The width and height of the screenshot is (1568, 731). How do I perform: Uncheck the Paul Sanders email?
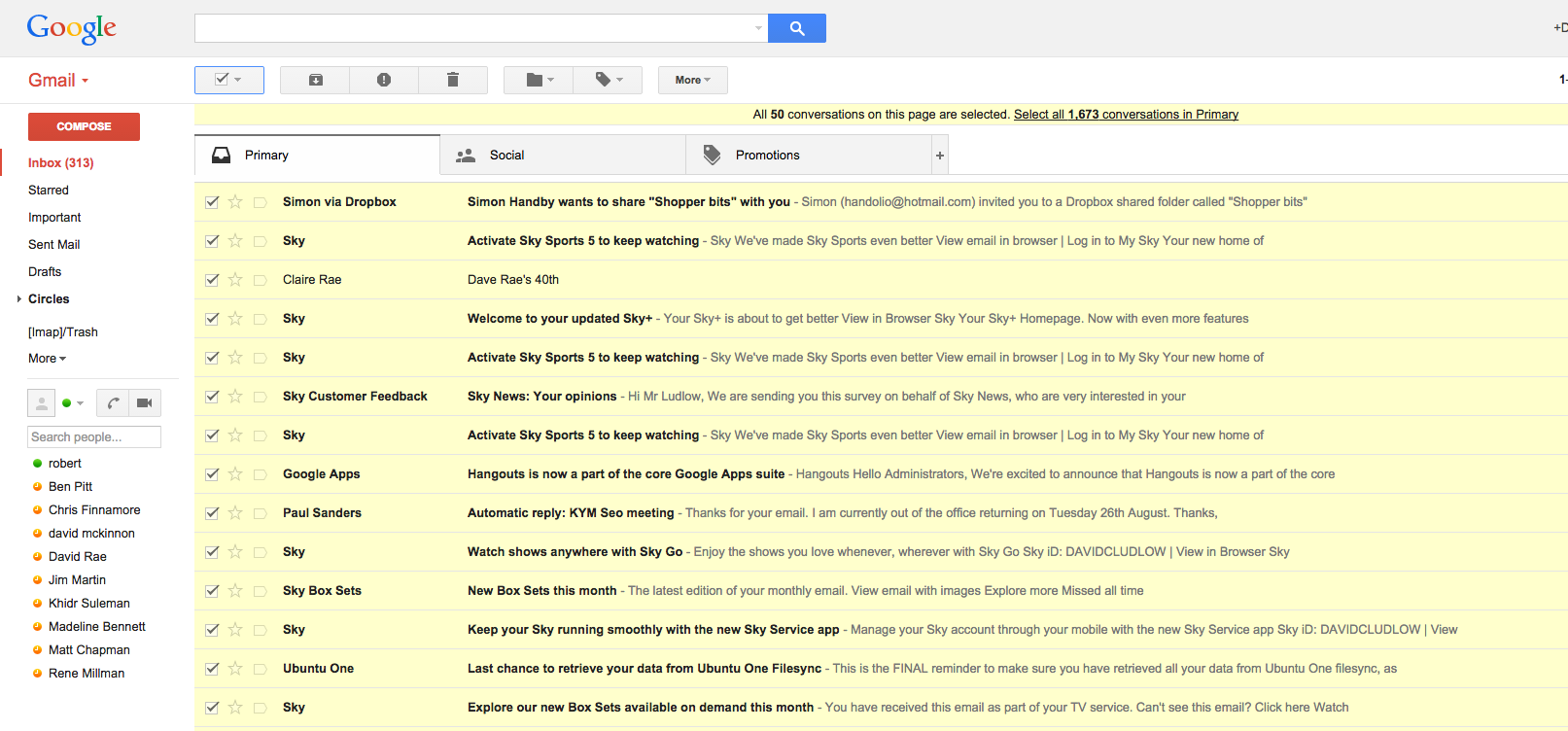click(x=212, y=513)
